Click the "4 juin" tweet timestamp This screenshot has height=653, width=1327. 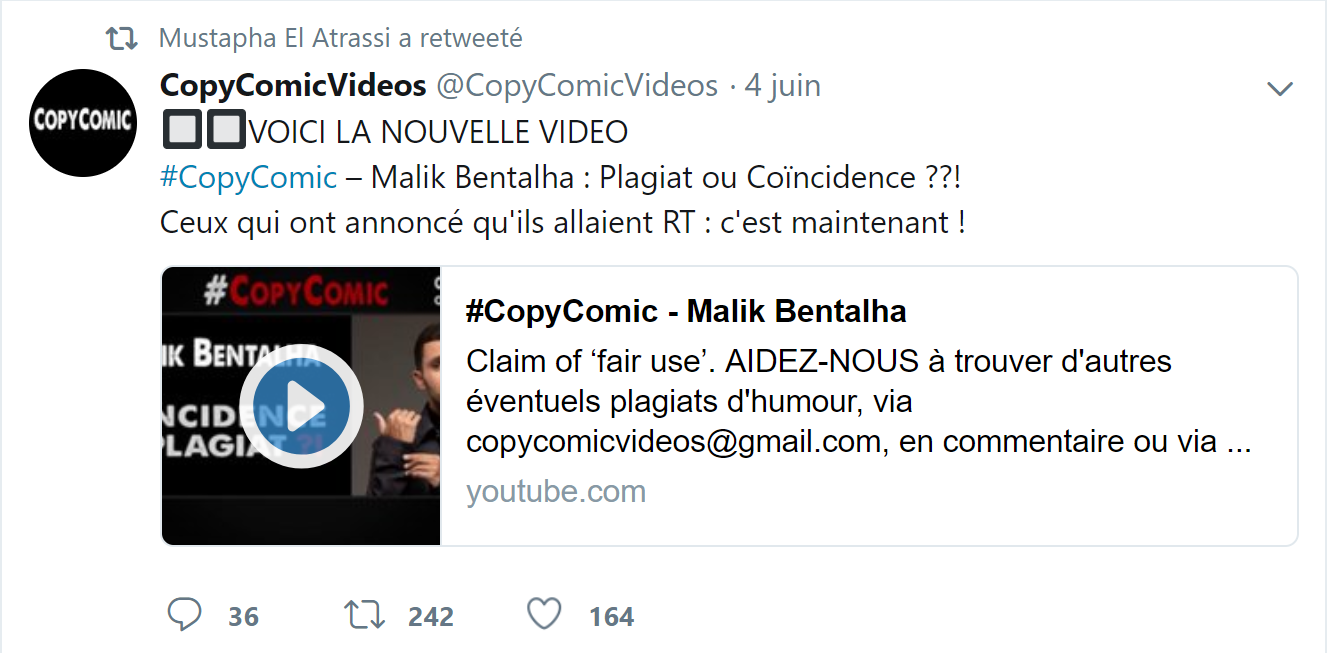(x=782, y=86)
